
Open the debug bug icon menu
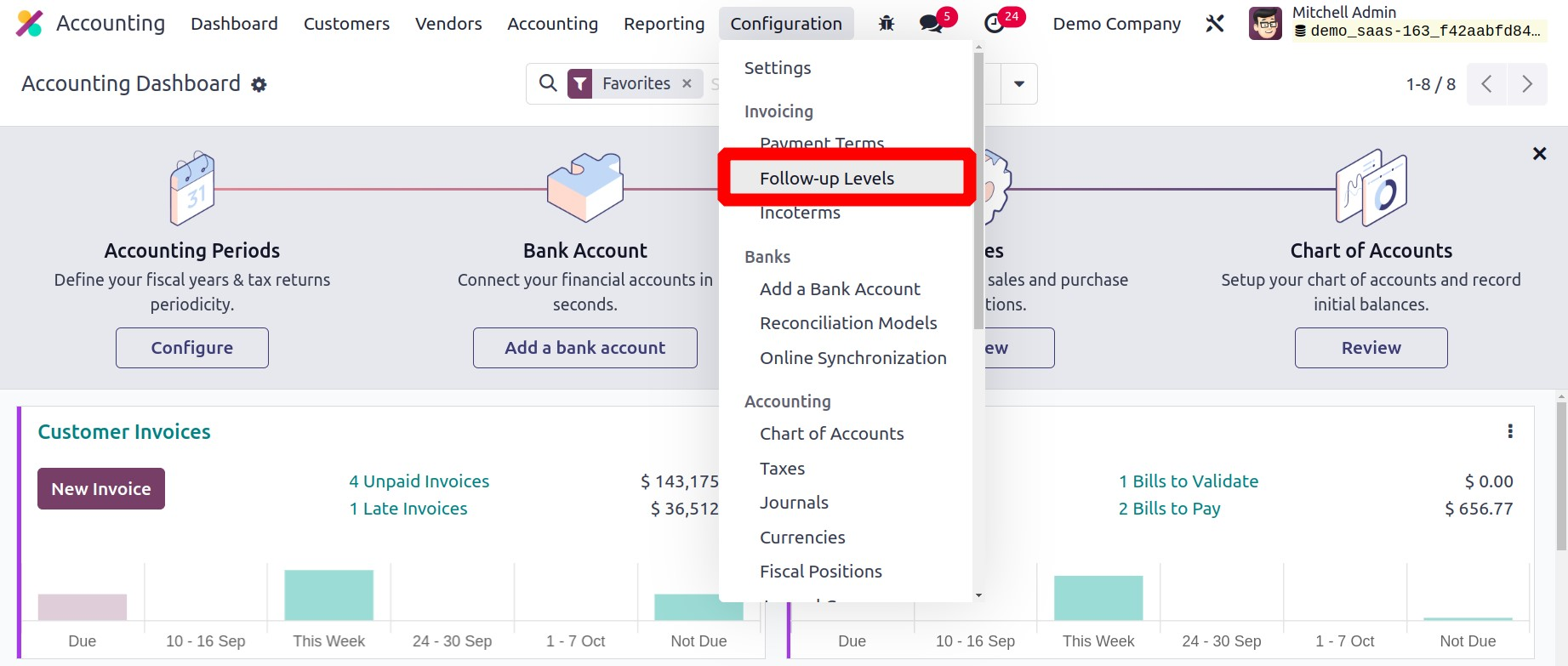click(x=886, y=24)
